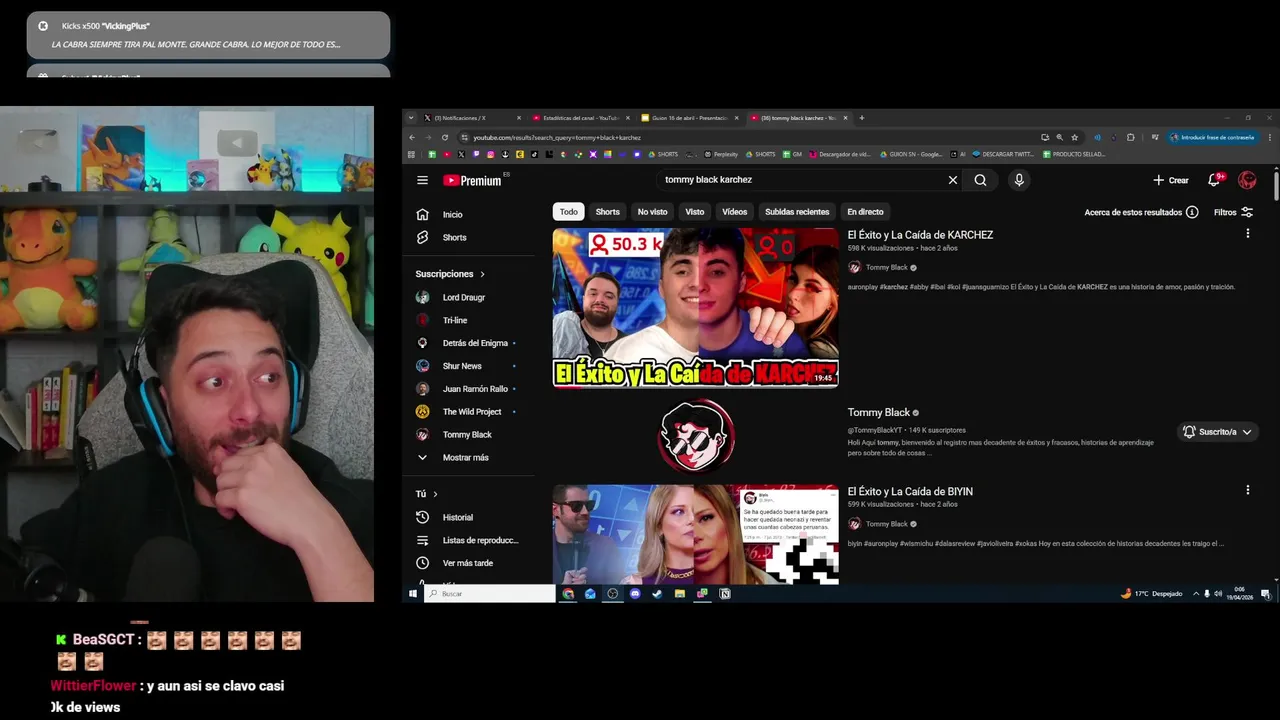Open the KARCHEZ video three-dot menu
Viewport: 1280px width, 720px height.
tap(1247, 234)
